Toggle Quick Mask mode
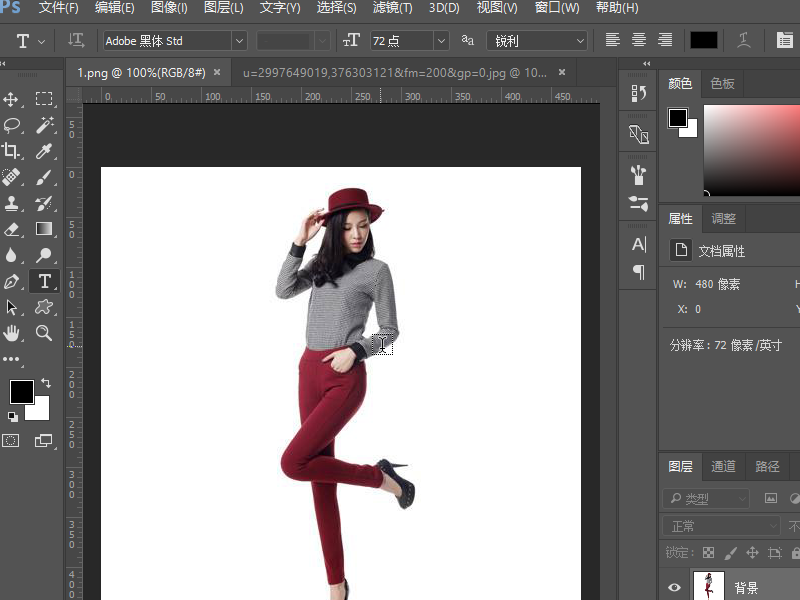This screenshot has height=600, width=800. pos(11,440)
